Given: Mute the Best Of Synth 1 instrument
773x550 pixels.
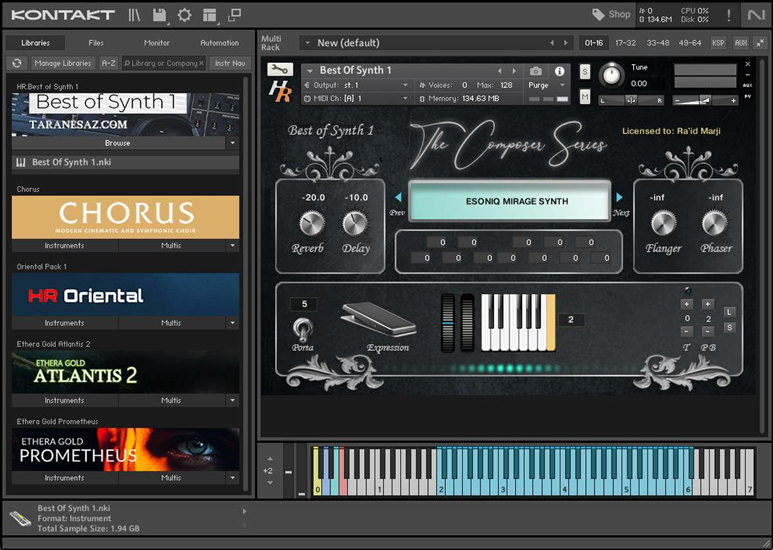Looking at the screenshot, I should 585,97.
